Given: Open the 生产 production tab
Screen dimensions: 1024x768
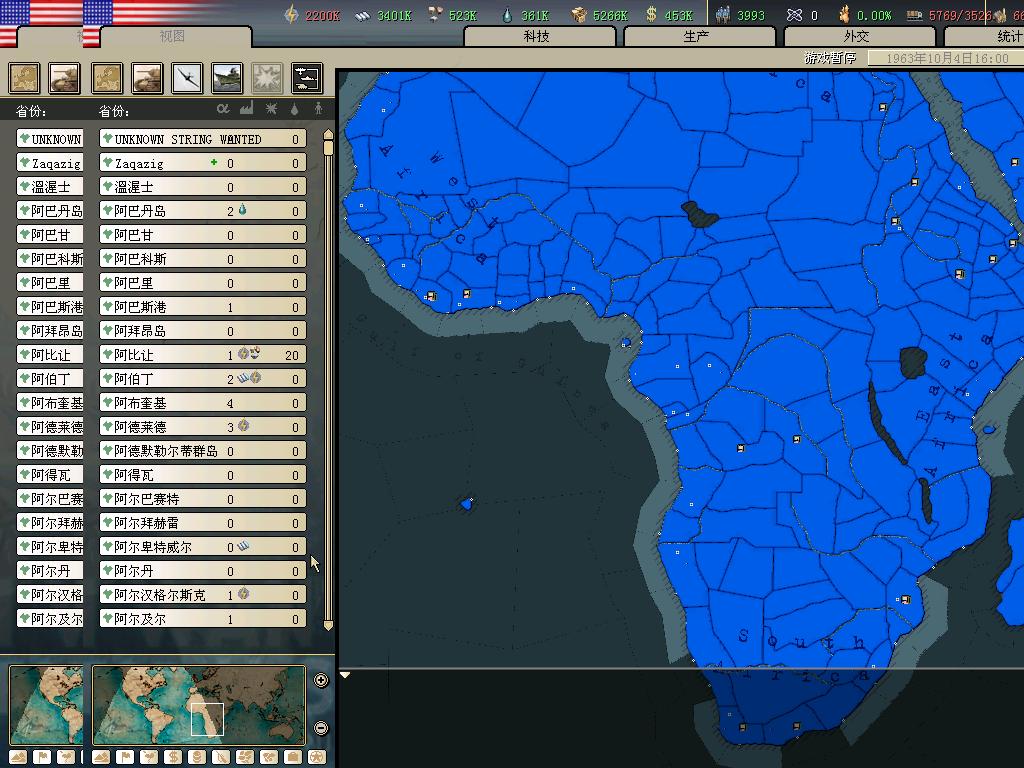Looking at the screenshot, I should 699,37.
